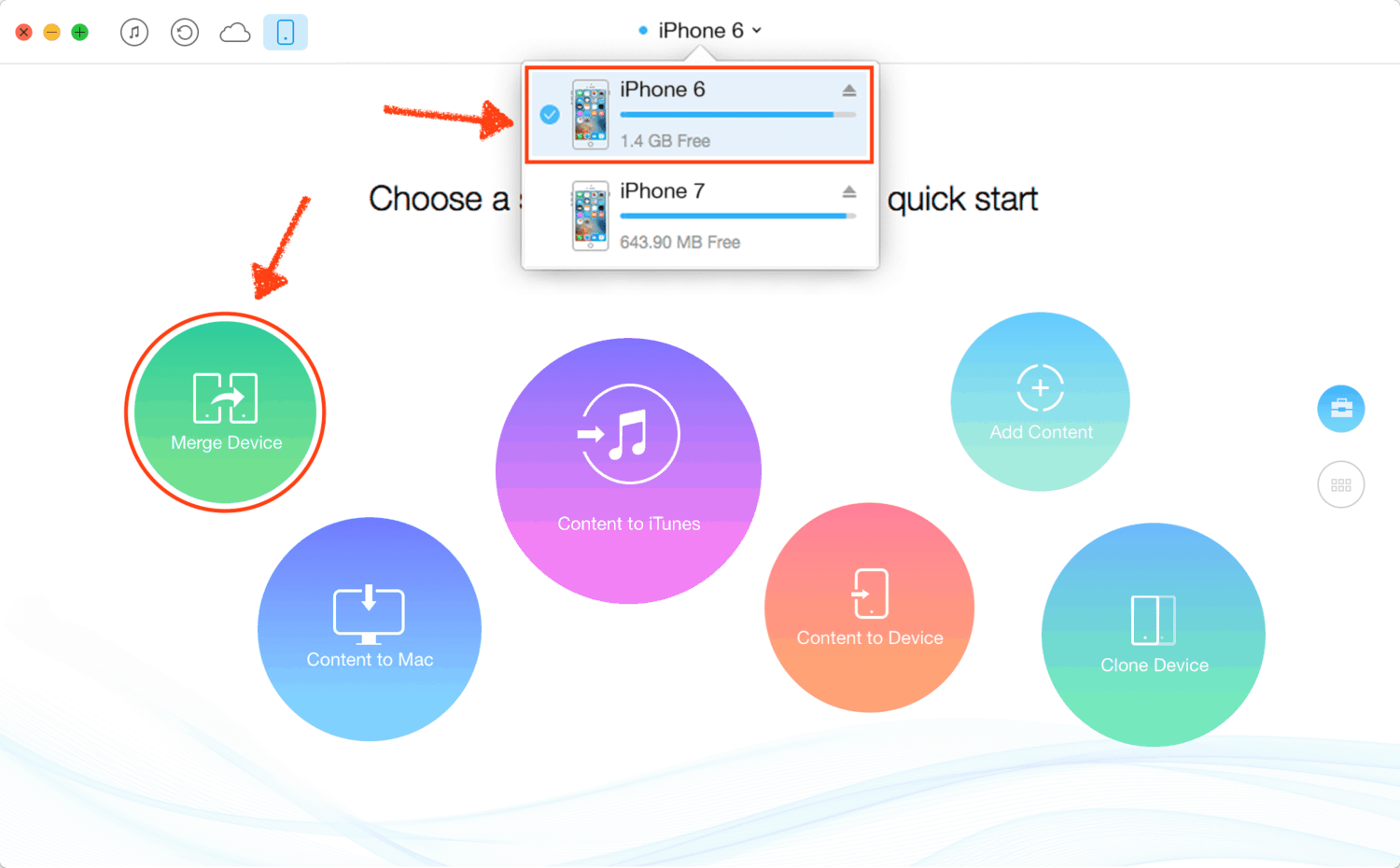
Task: Click the iPhone 7 device thumbnail
Action: tap(590, 216)
